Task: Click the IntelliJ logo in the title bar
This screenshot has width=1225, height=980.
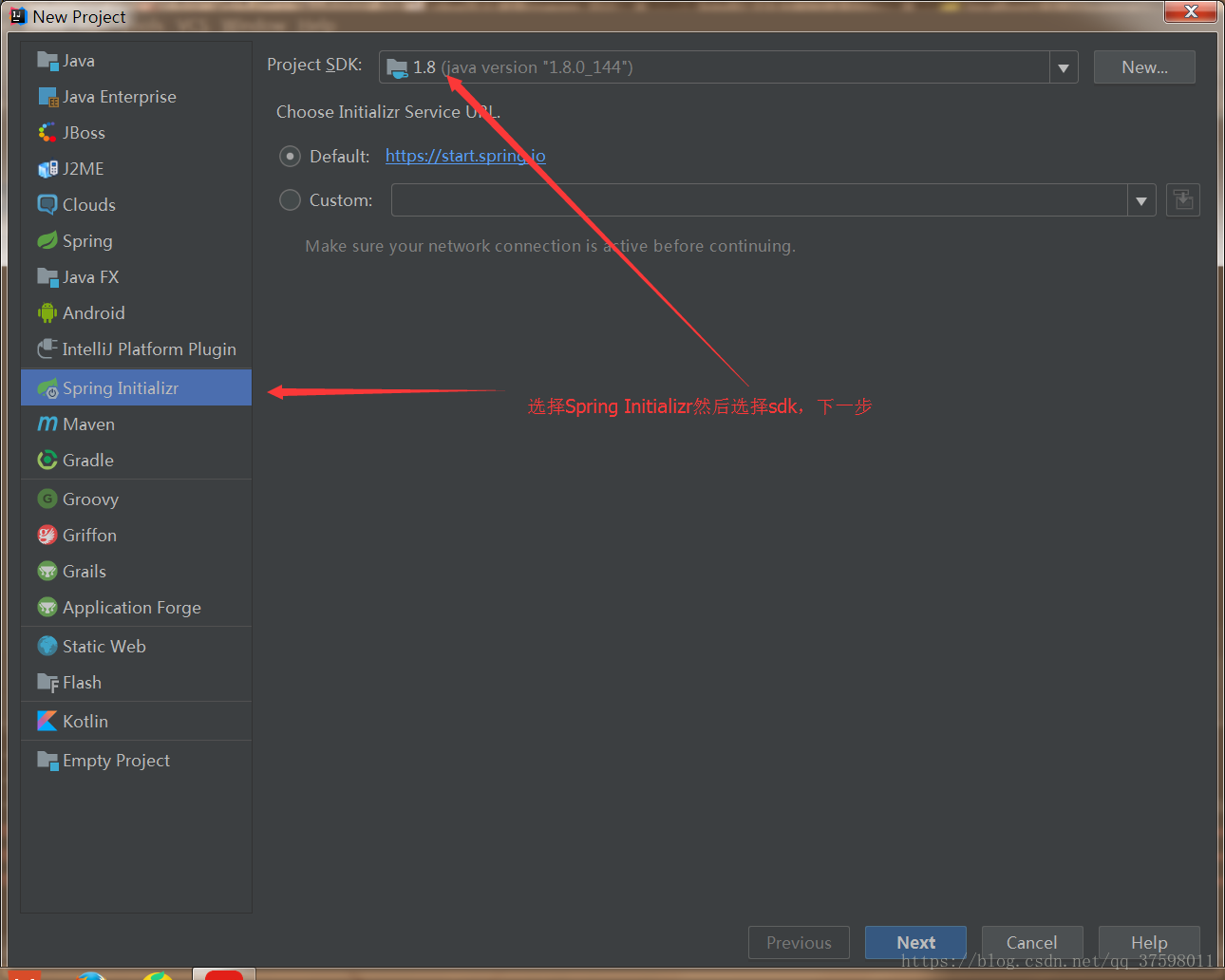Action: pos(18,16)
